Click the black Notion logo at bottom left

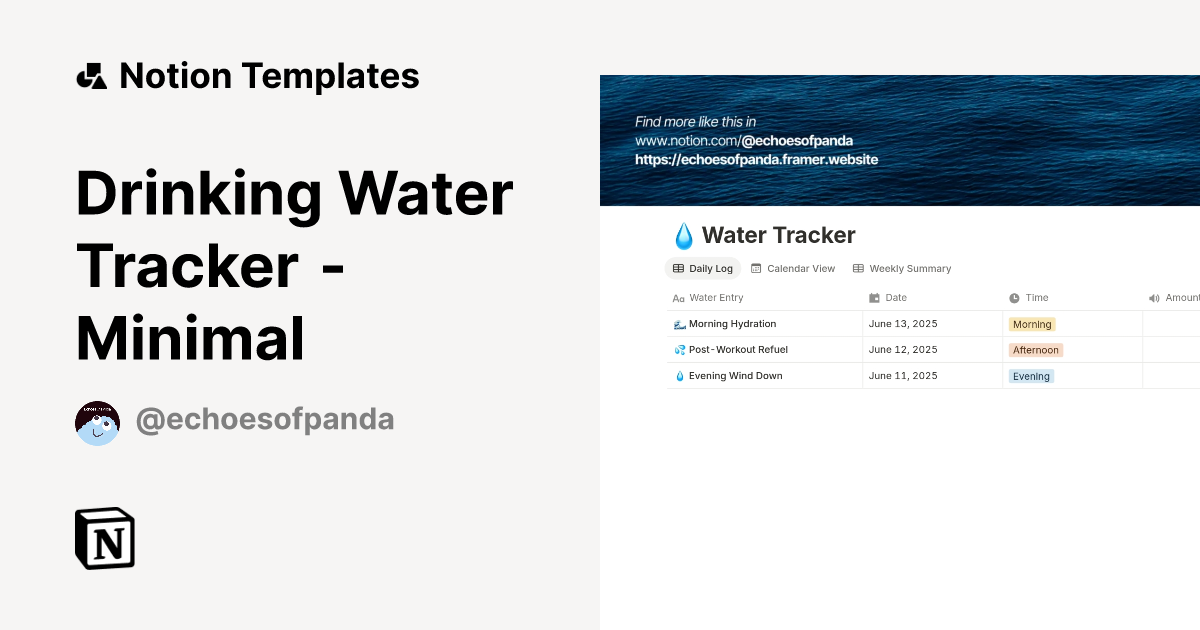click(104, 538)
